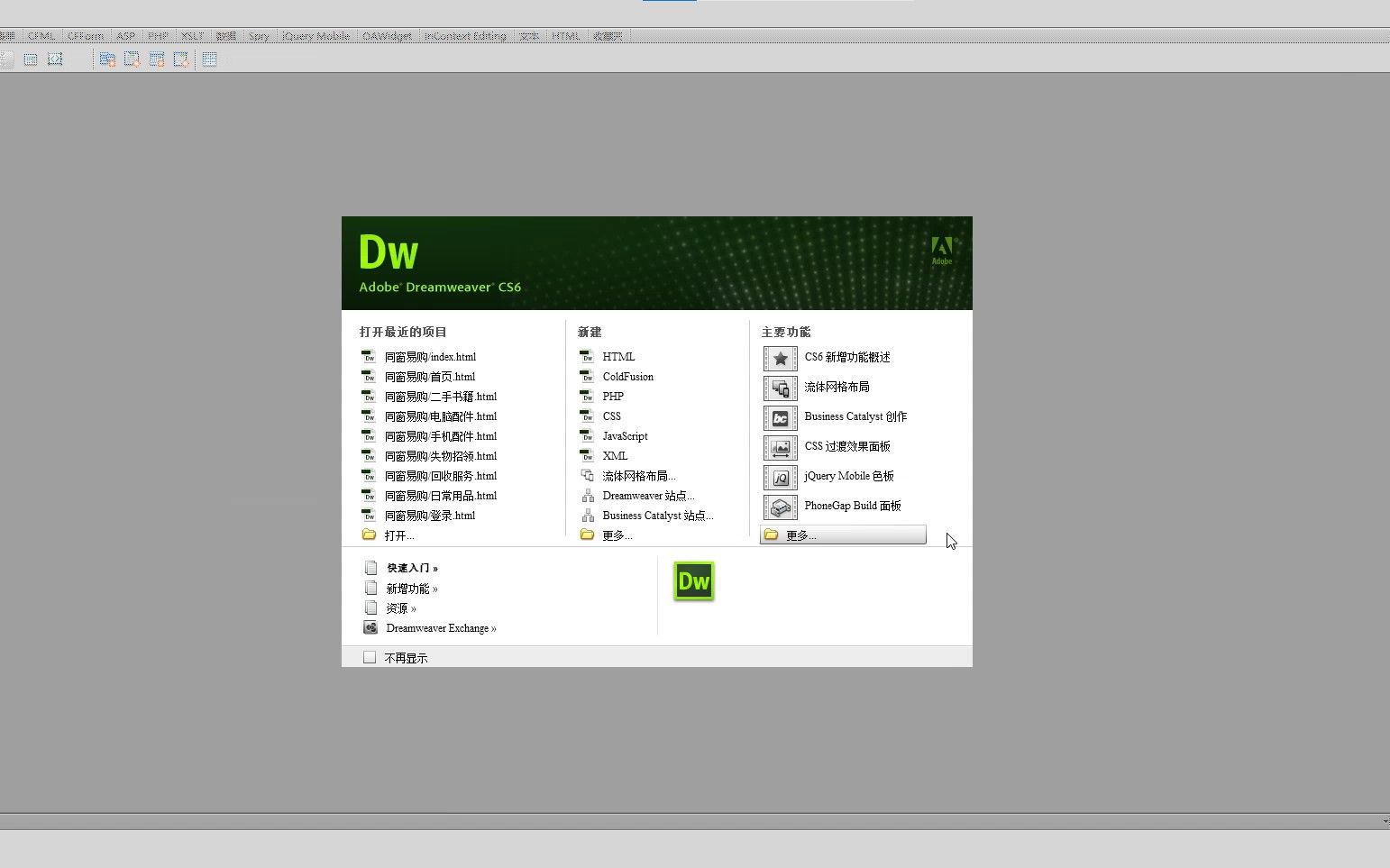Create a new PHP document

pos(613,397)
